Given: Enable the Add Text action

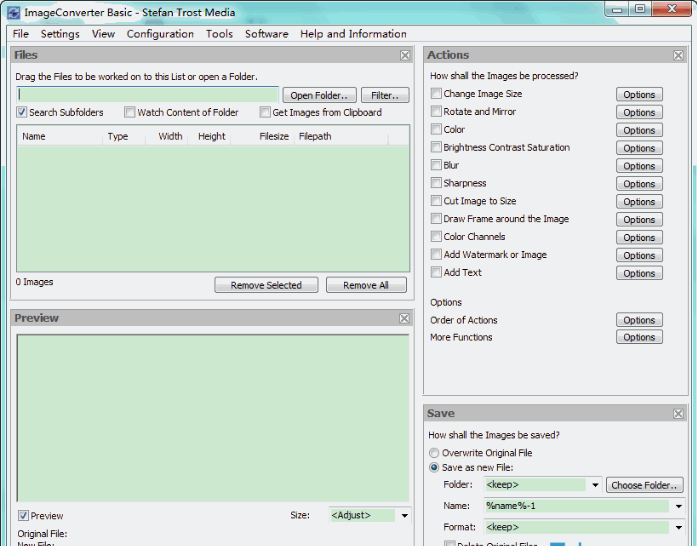Looking at the screenshot, I should [436, 272].
